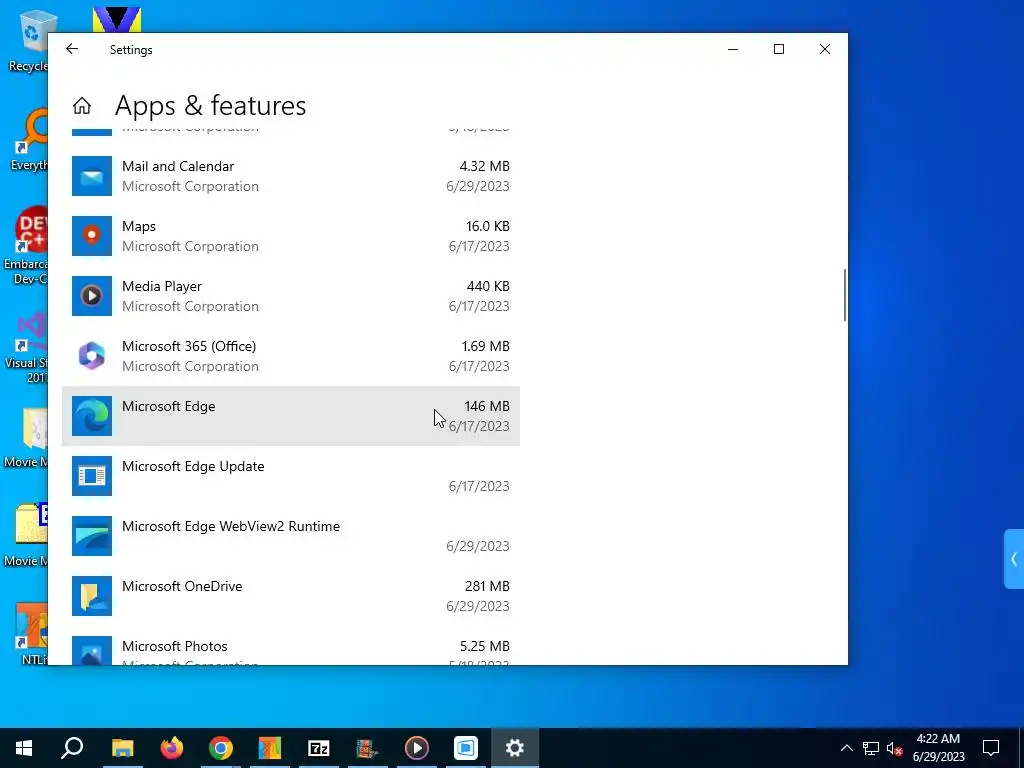Close the Settings window

pyautogui.click(x=825, y=49)
